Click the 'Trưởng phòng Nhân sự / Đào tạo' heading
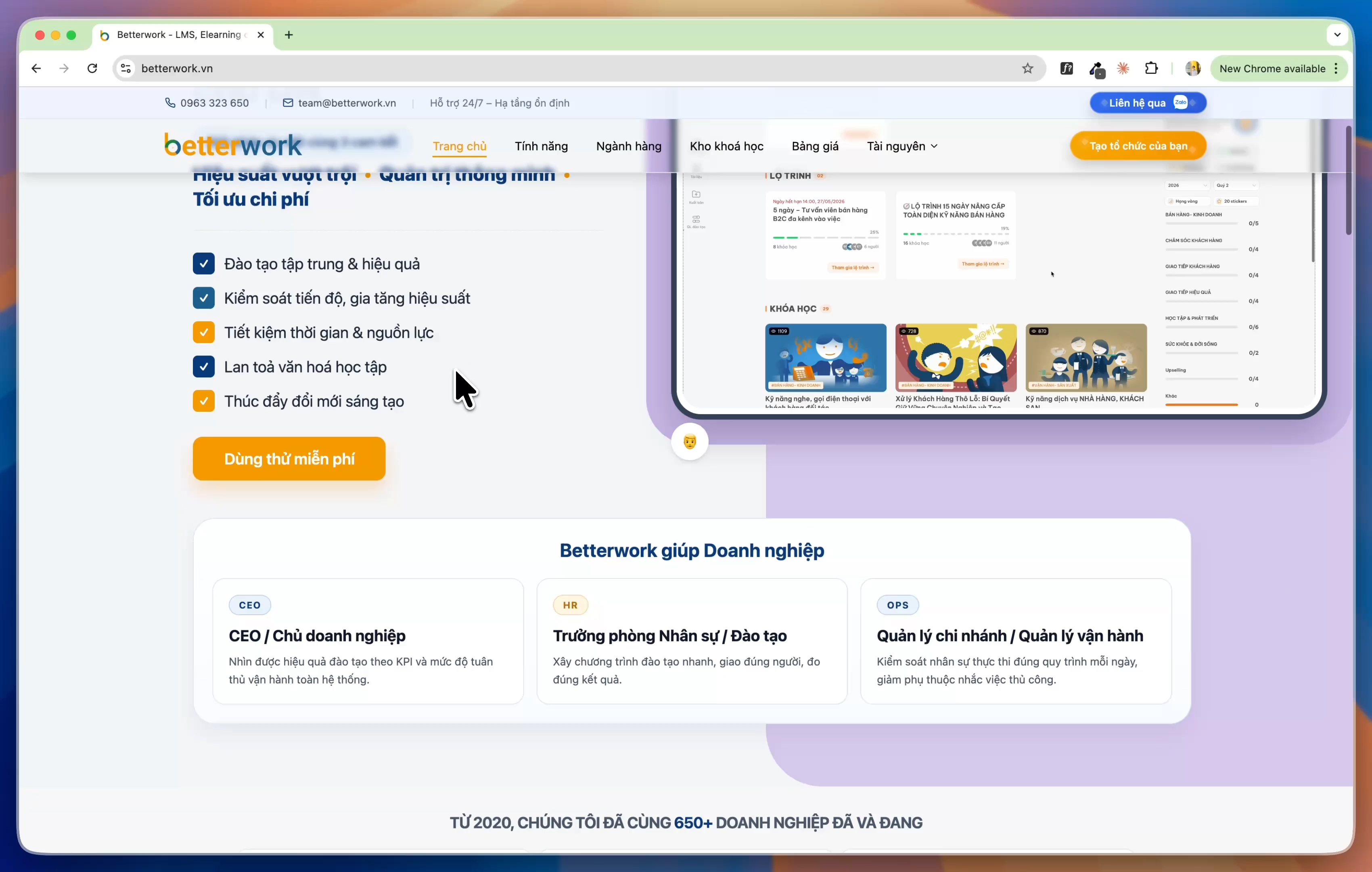 click(x=669, y=636)
